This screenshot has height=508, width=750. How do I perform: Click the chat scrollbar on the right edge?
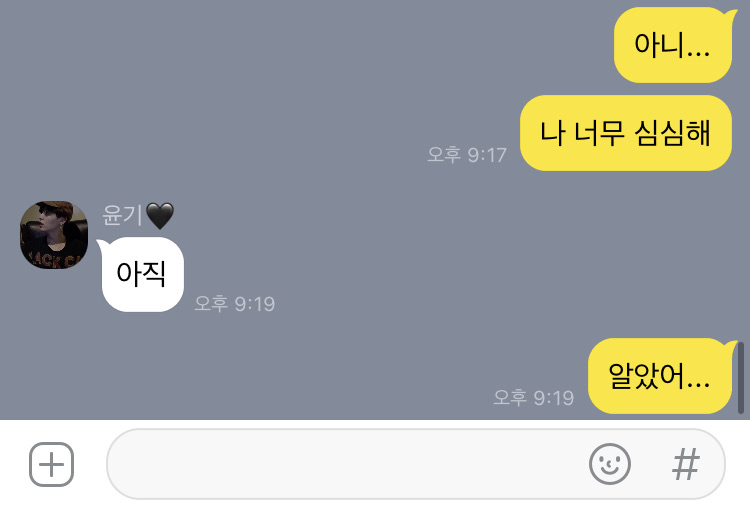[740, 378]
